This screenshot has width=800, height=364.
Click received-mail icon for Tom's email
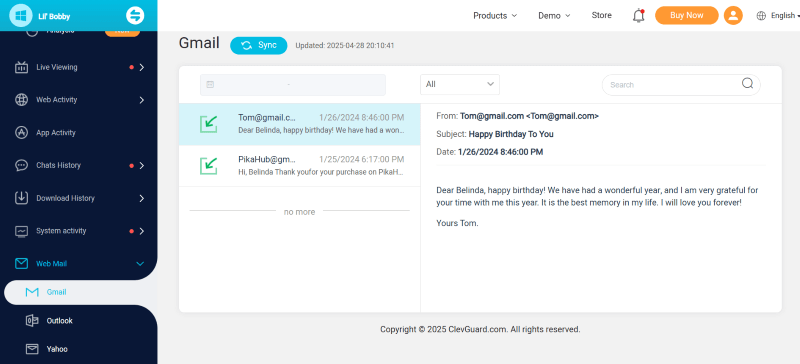point(209,124)
